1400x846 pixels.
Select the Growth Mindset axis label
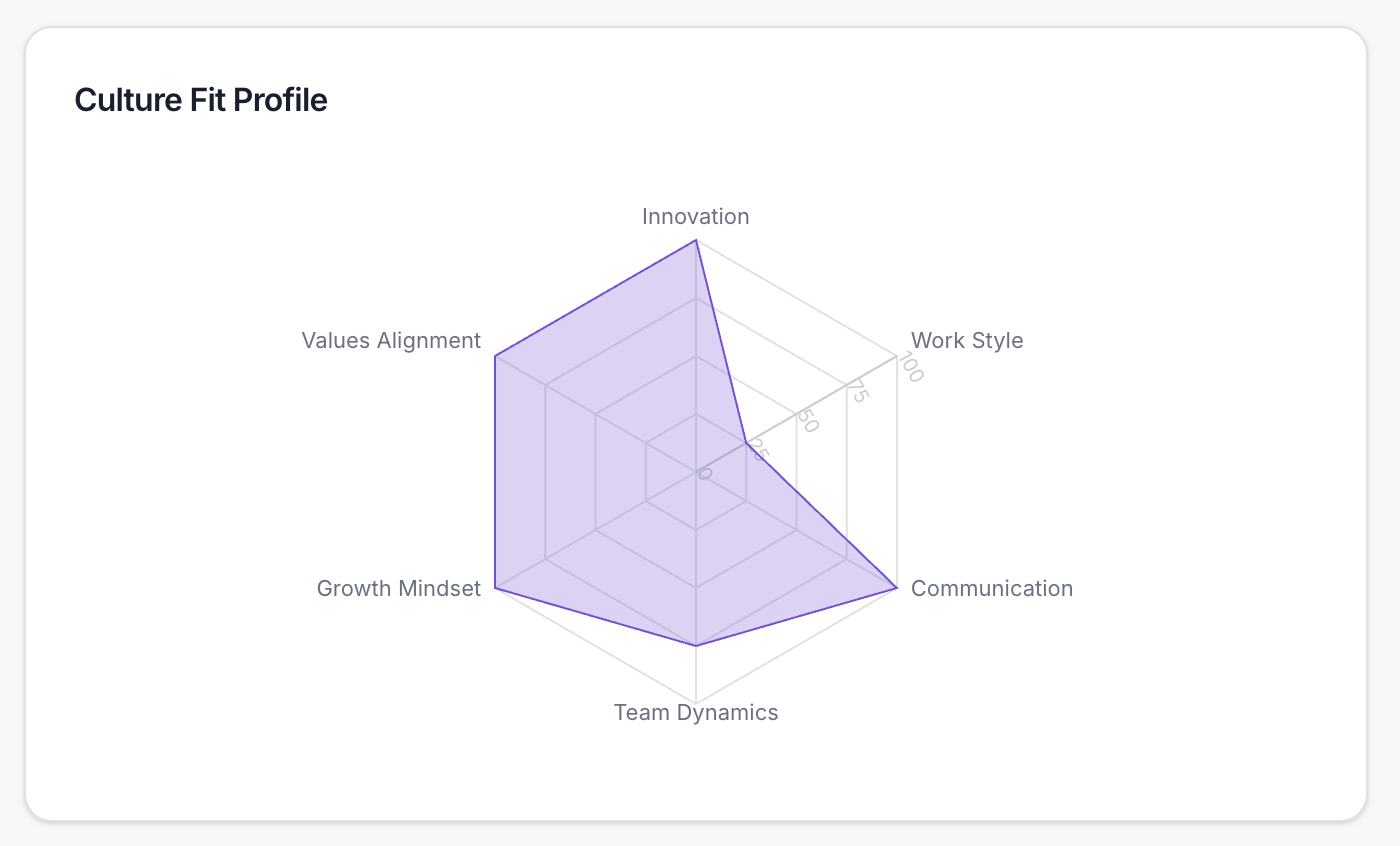[398, 588]
